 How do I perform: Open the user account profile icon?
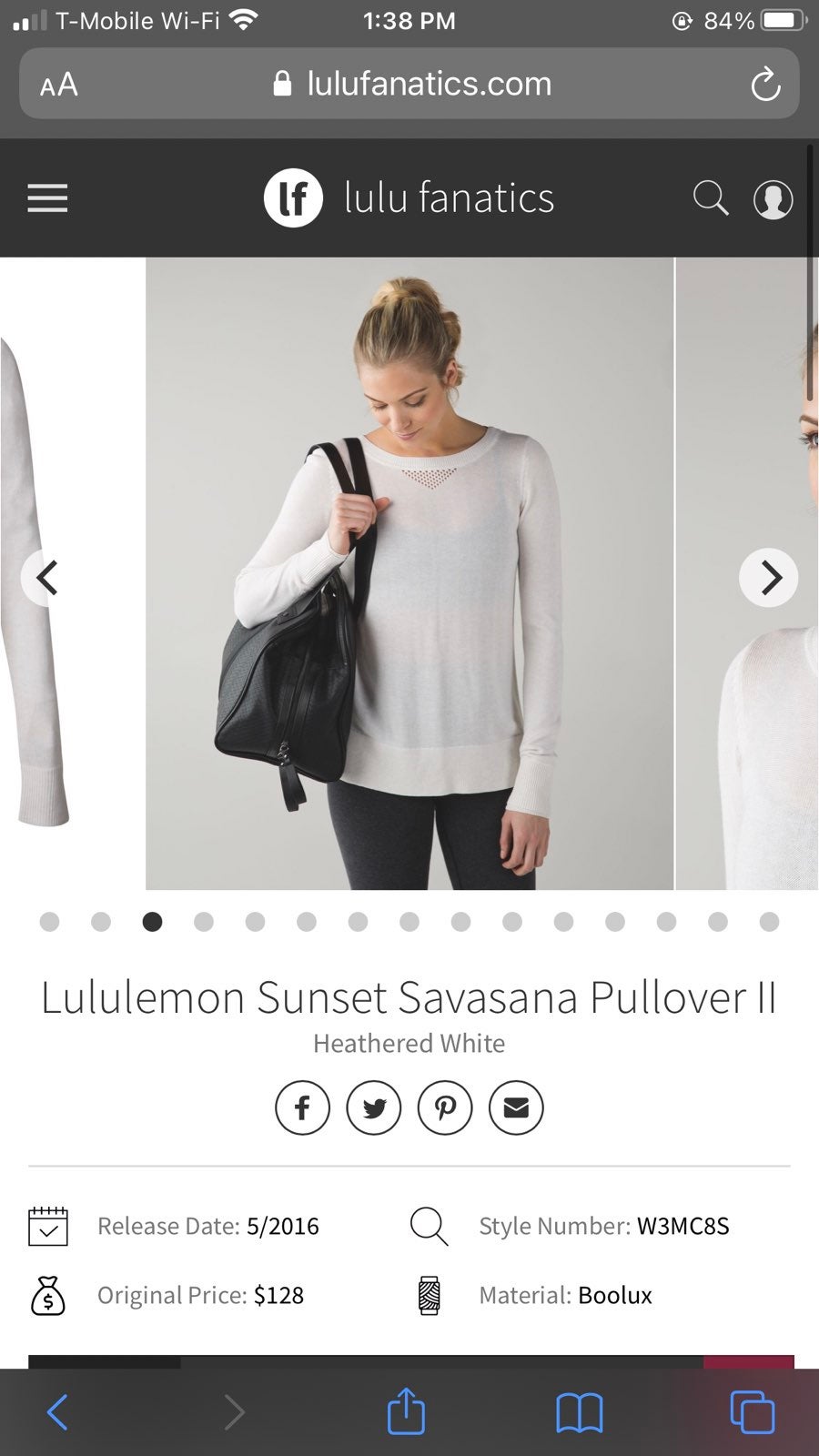coord(773,199)
